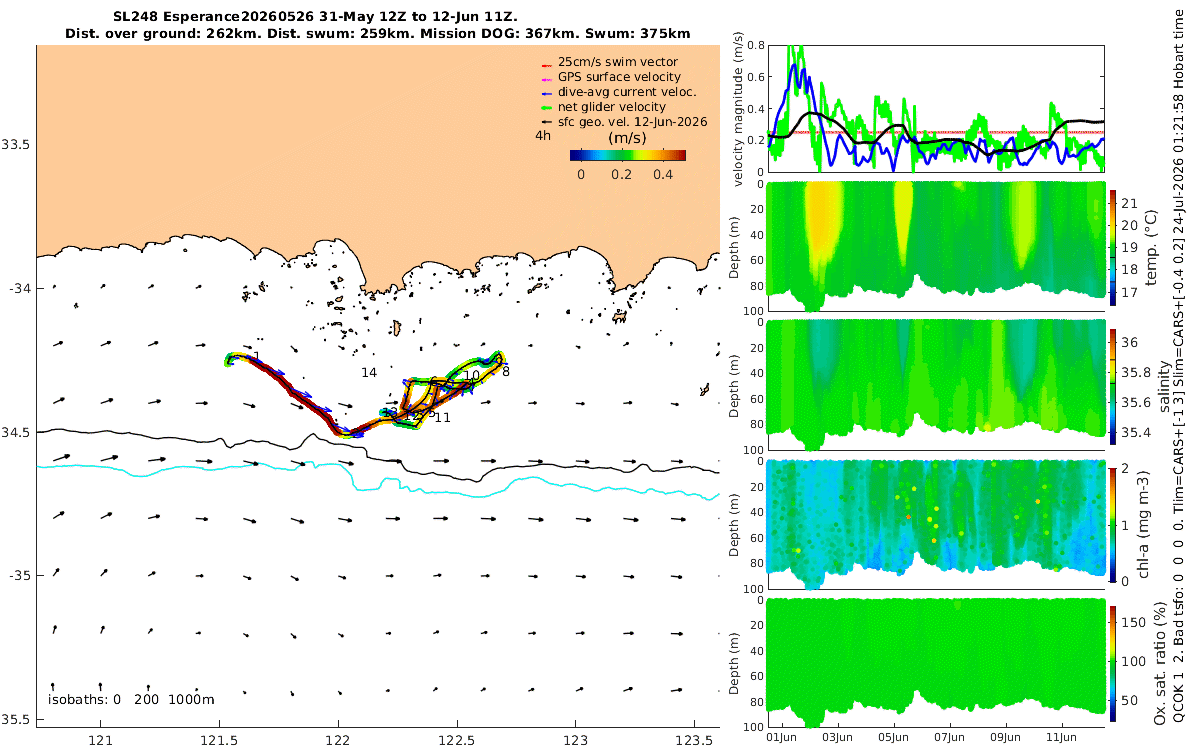Screen dimensions: 1200x750
Task: Click the 'salinity' colorbar label
Action: point(1166,385)
